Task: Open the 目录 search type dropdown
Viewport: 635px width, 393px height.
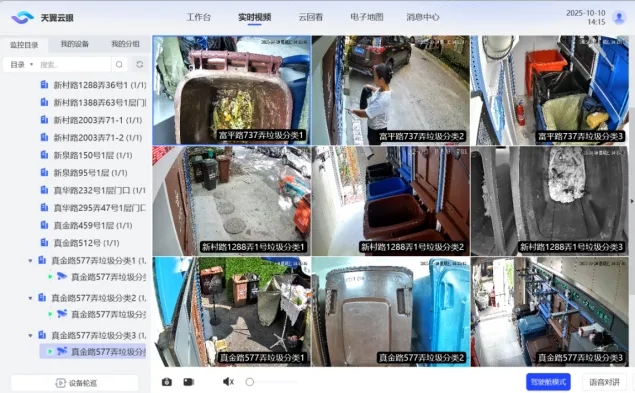Action: point(21,64)
